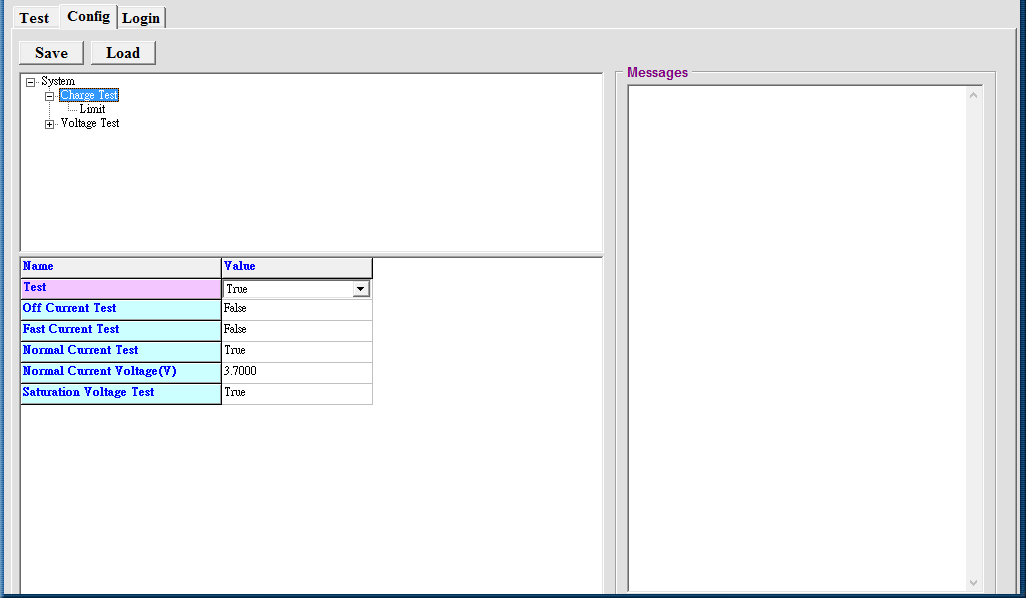Image resolution: width=1026 pixels, height=598 pixels.
Task: Open the Test value dropdown arrow
Action: (361, 289)
